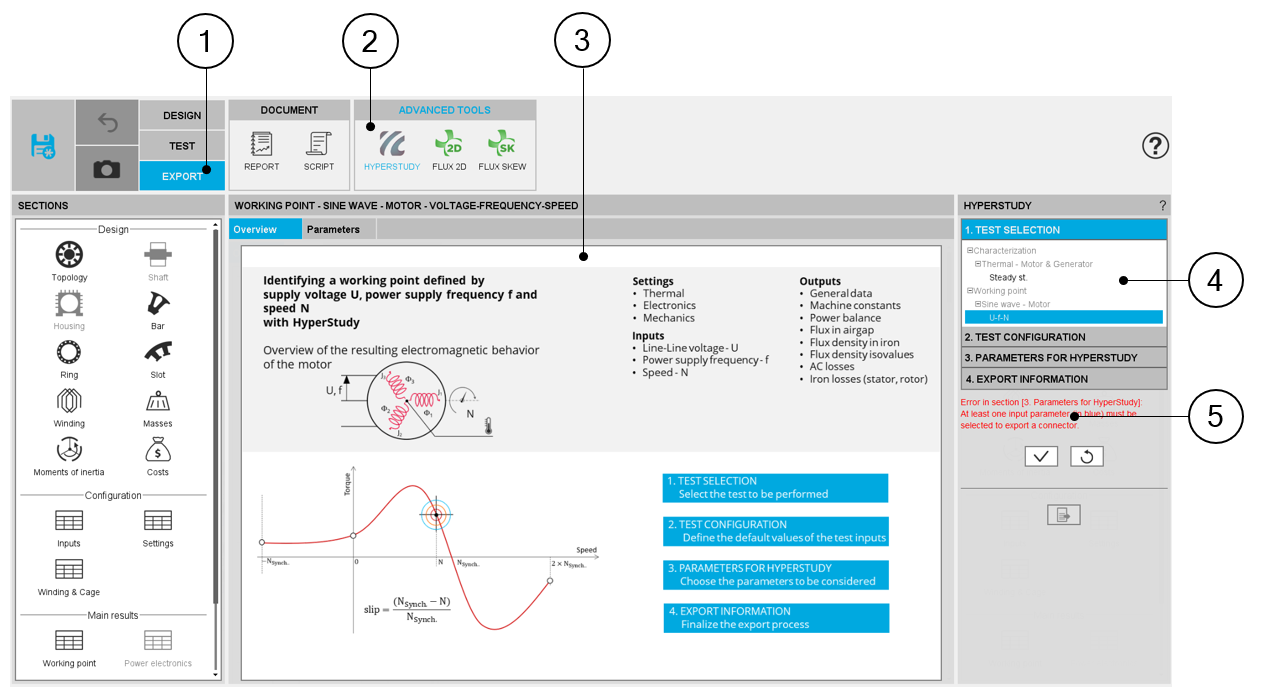Click the blue '1. TEST SELECTION' overview box
The height and width of the screenshot is (698, 1263).
(776, 487)
